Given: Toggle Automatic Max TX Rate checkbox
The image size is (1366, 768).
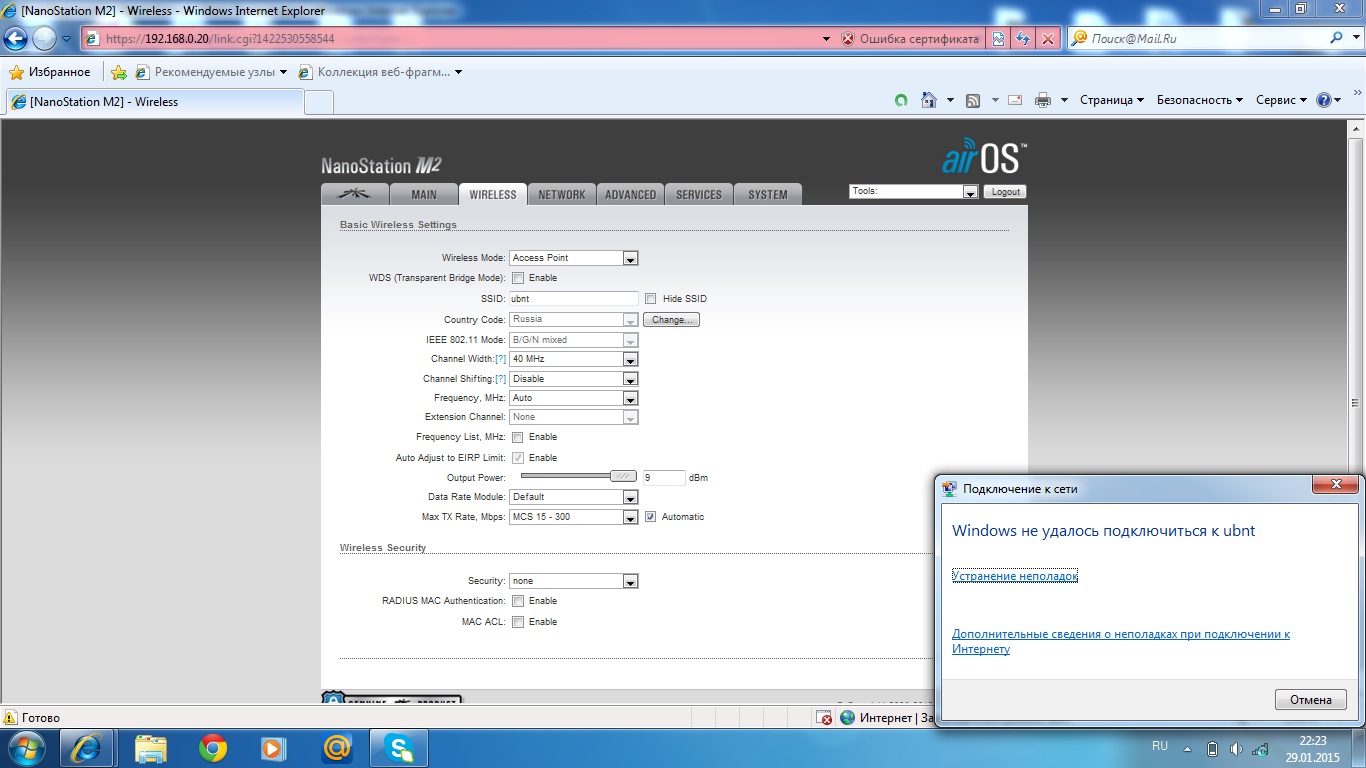Looking at the screenshot, I should (x=651, y=517).
